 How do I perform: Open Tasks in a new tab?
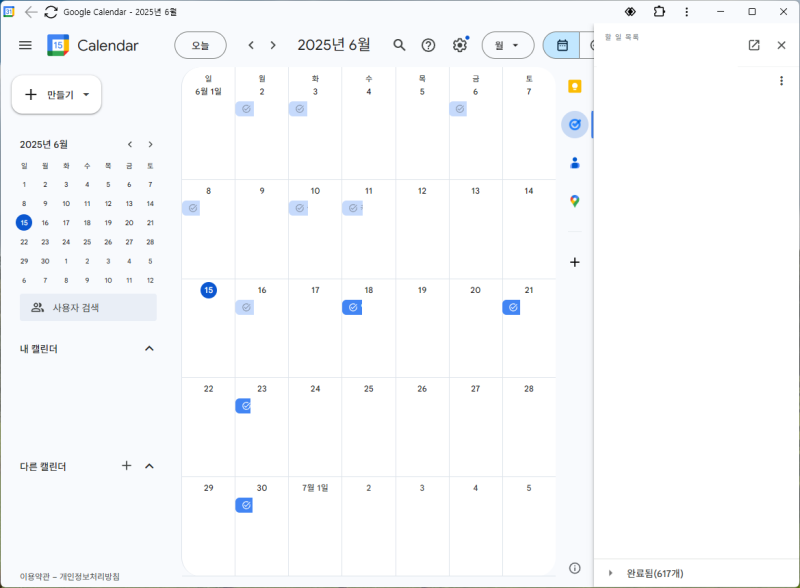(754, 45)
